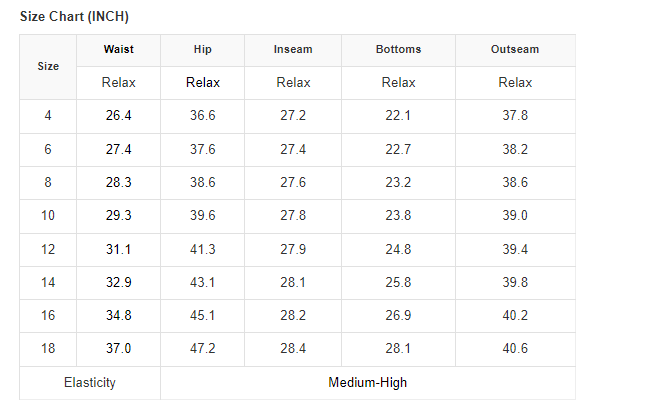
Task: Select bottoms value 22.7
Action: (398, 149)
